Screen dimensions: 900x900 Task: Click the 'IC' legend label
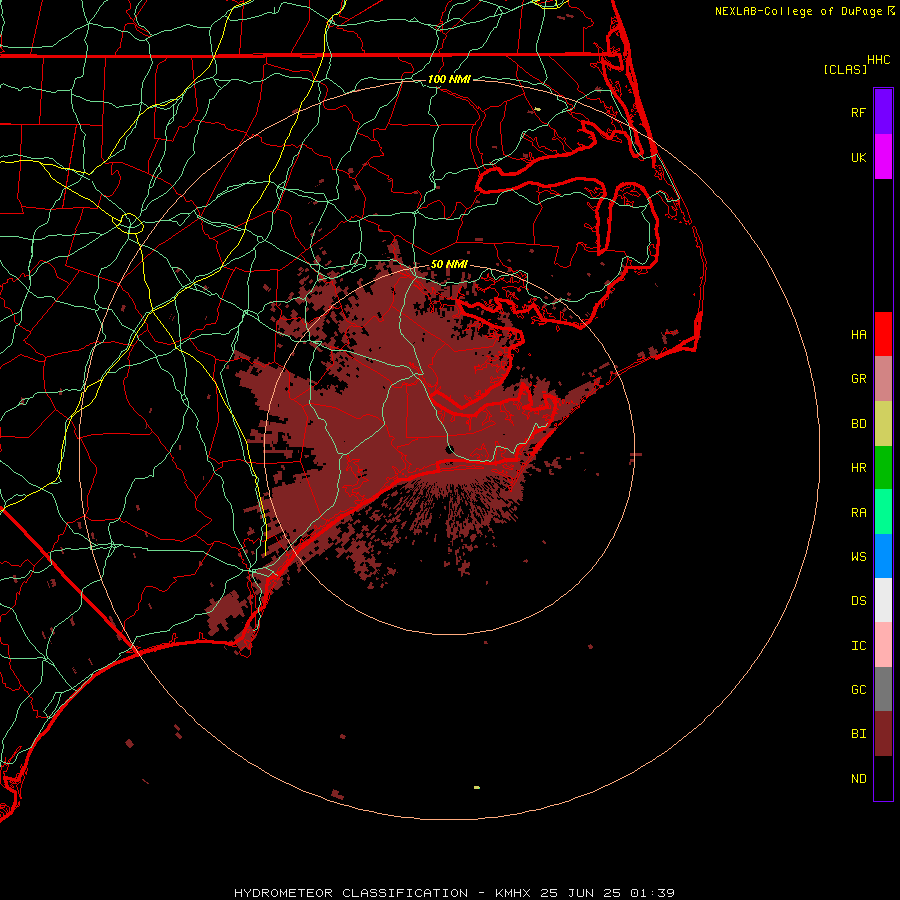(x=858, y=646)
